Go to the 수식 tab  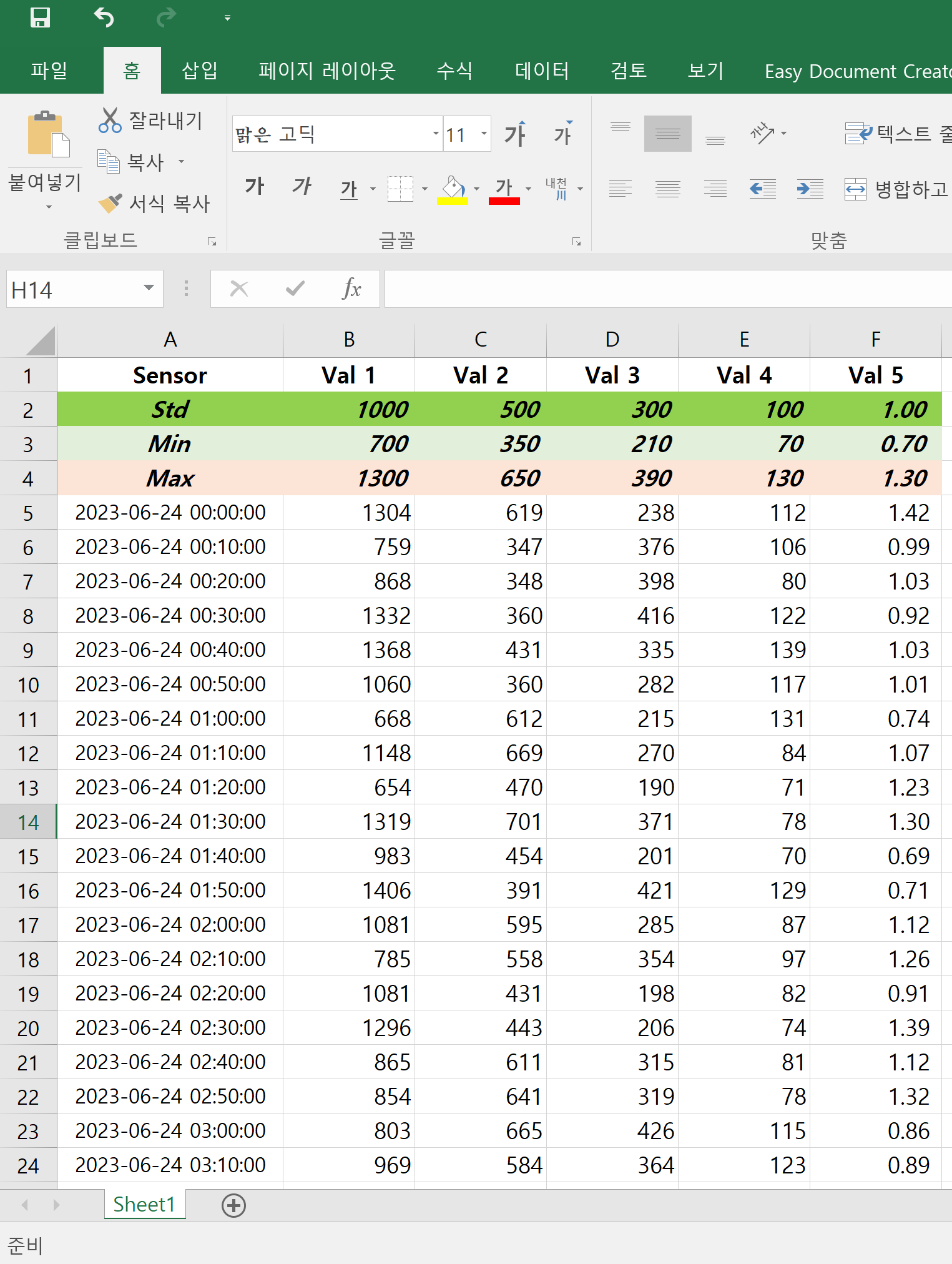454,70
